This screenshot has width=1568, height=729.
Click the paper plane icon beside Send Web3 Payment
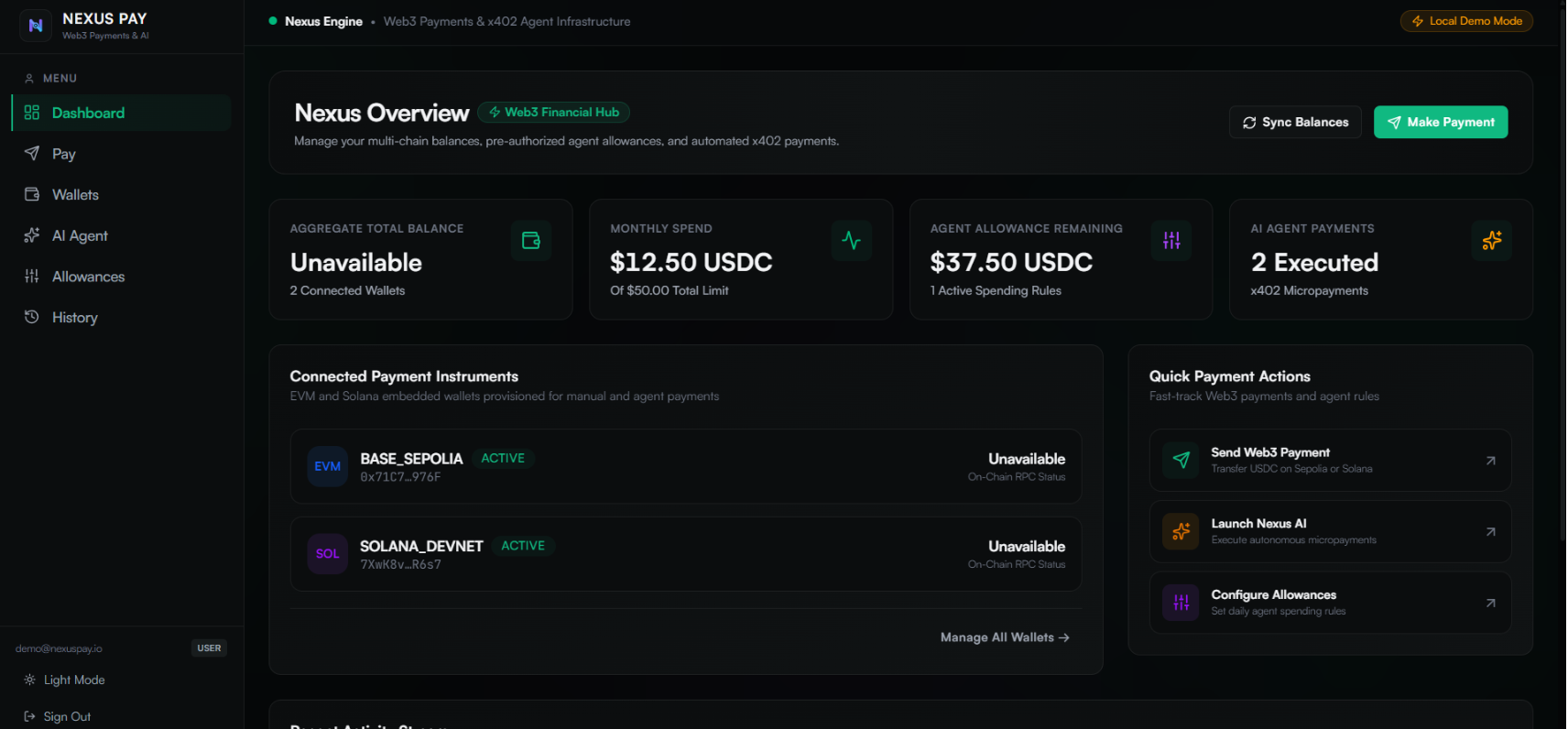click(x=1181, y=460)
